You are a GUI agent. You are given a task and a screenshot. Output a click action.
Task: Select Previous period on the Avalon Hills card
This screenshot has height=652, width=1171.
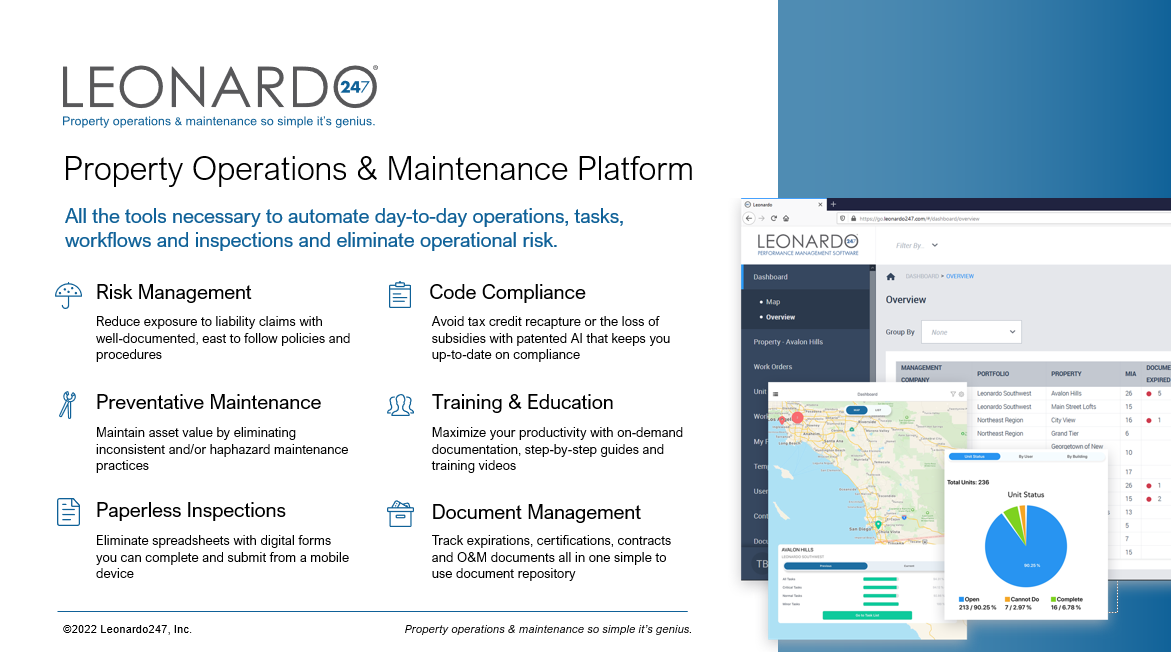tap(825, 566)
